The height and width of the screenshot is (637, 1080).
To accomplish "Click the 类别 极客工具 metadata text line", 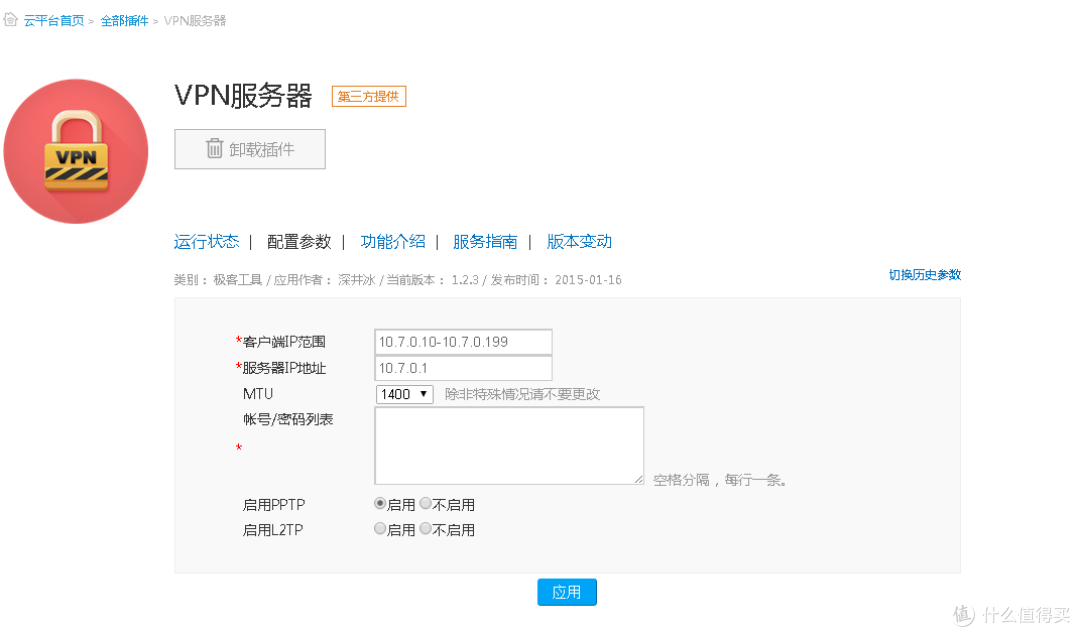I will tap(397, 280).
